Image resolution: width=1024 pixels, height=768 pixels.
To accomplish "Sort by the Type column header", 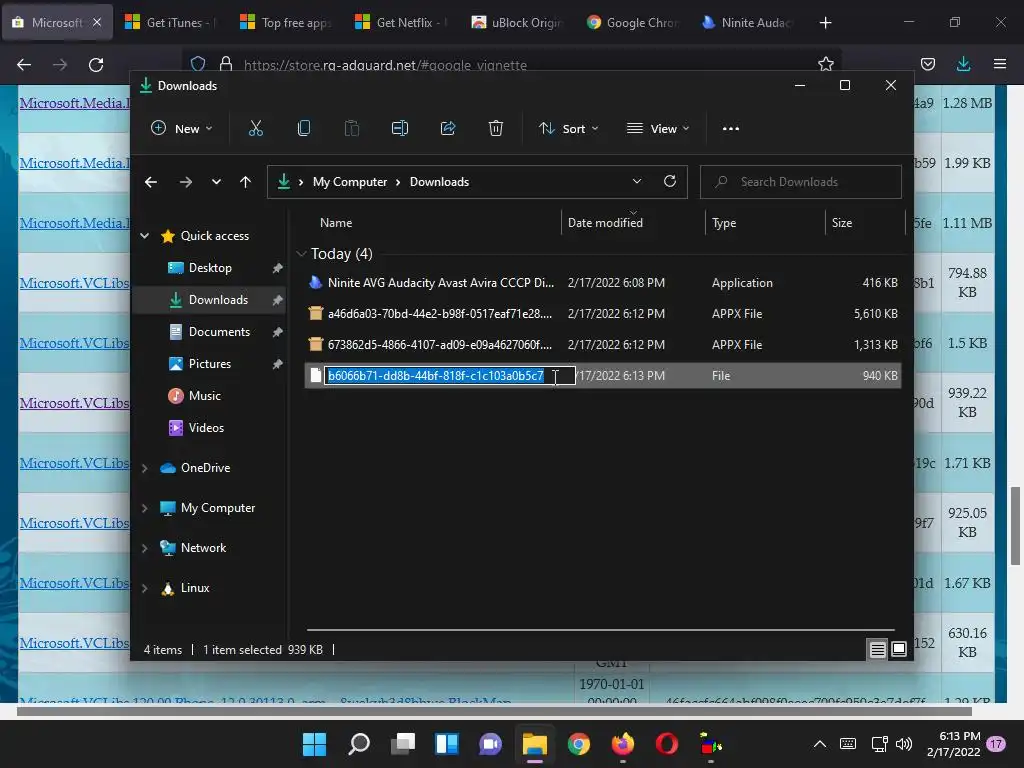I will 724,223.
